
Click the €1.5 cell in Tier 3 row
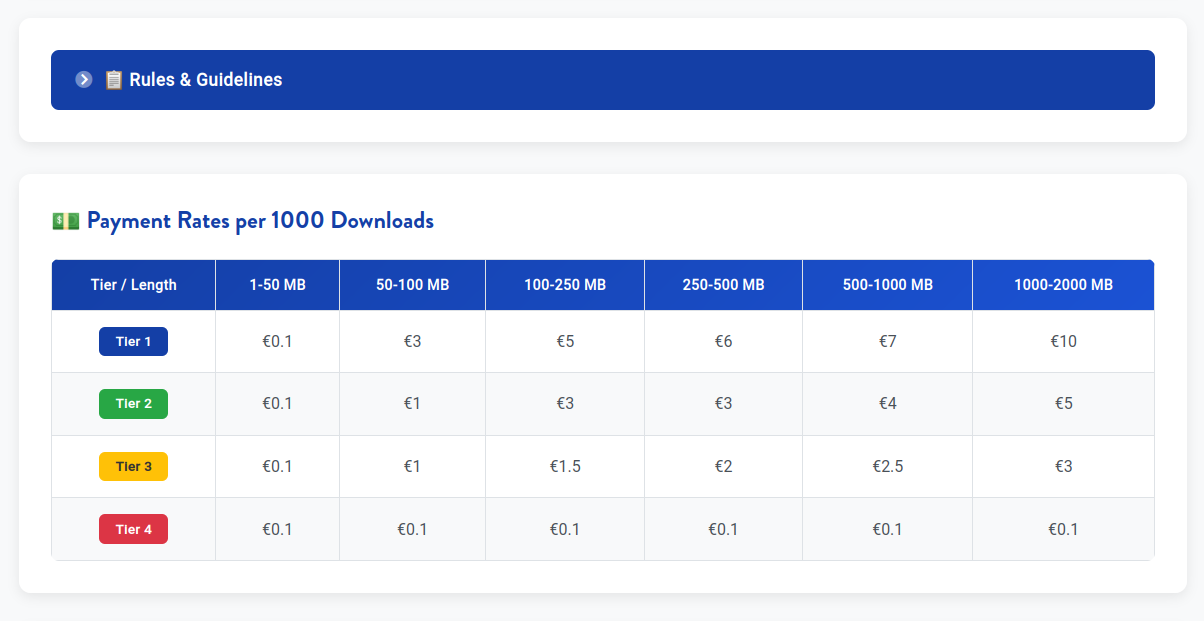564,466
